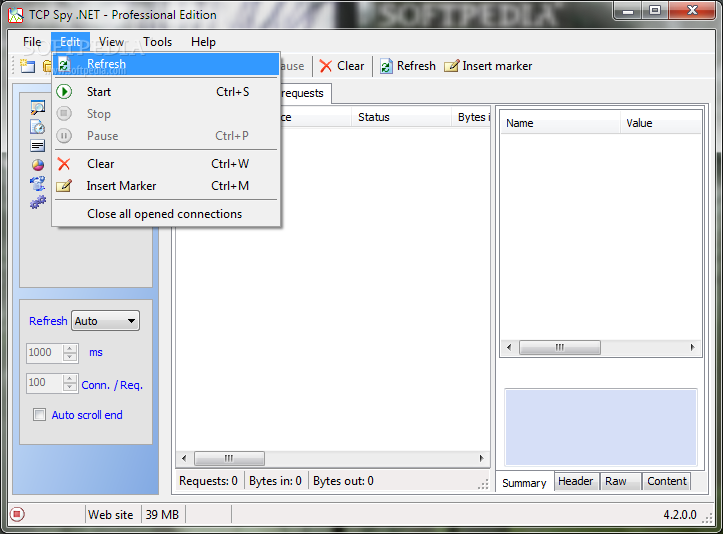
Task: Close the TCP Spy .NET window
Action: click(x=692, y=11)
